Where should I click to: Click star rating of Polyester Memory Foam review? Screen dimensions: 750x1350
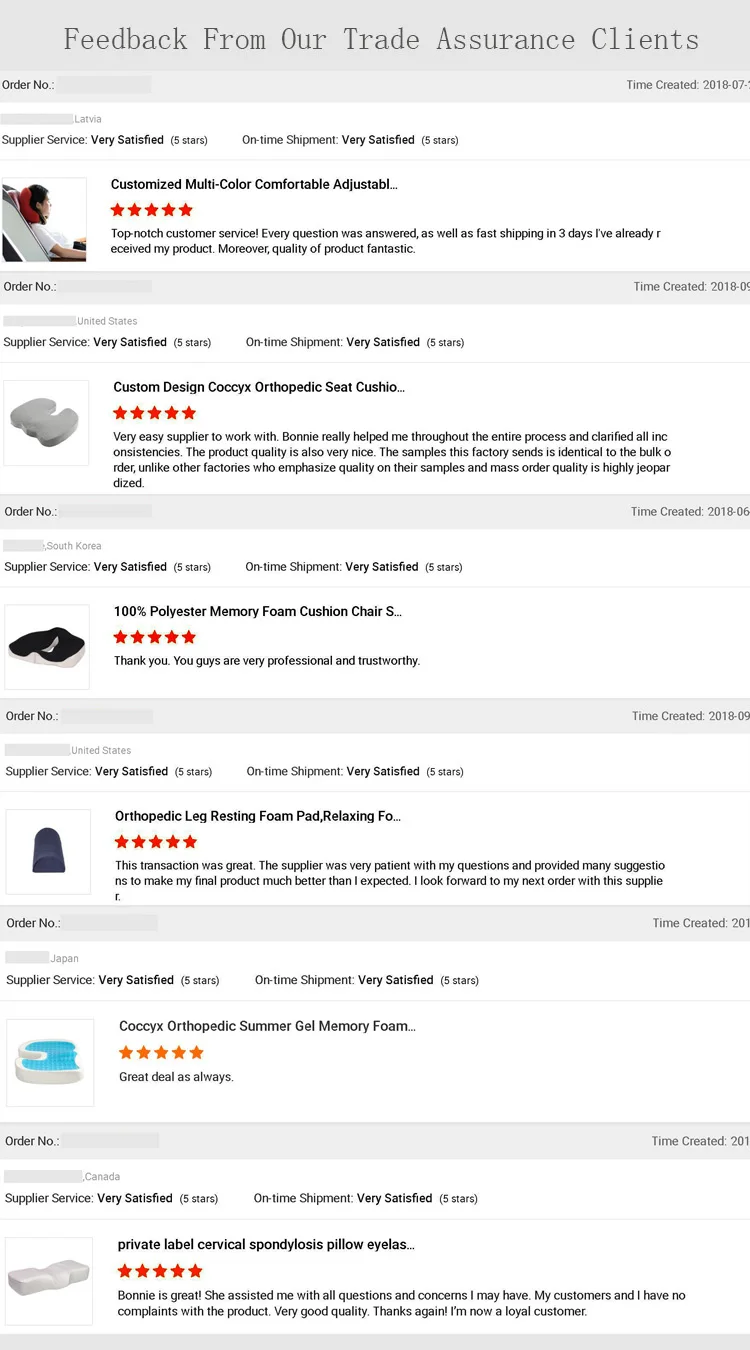(x=155, y=637)
